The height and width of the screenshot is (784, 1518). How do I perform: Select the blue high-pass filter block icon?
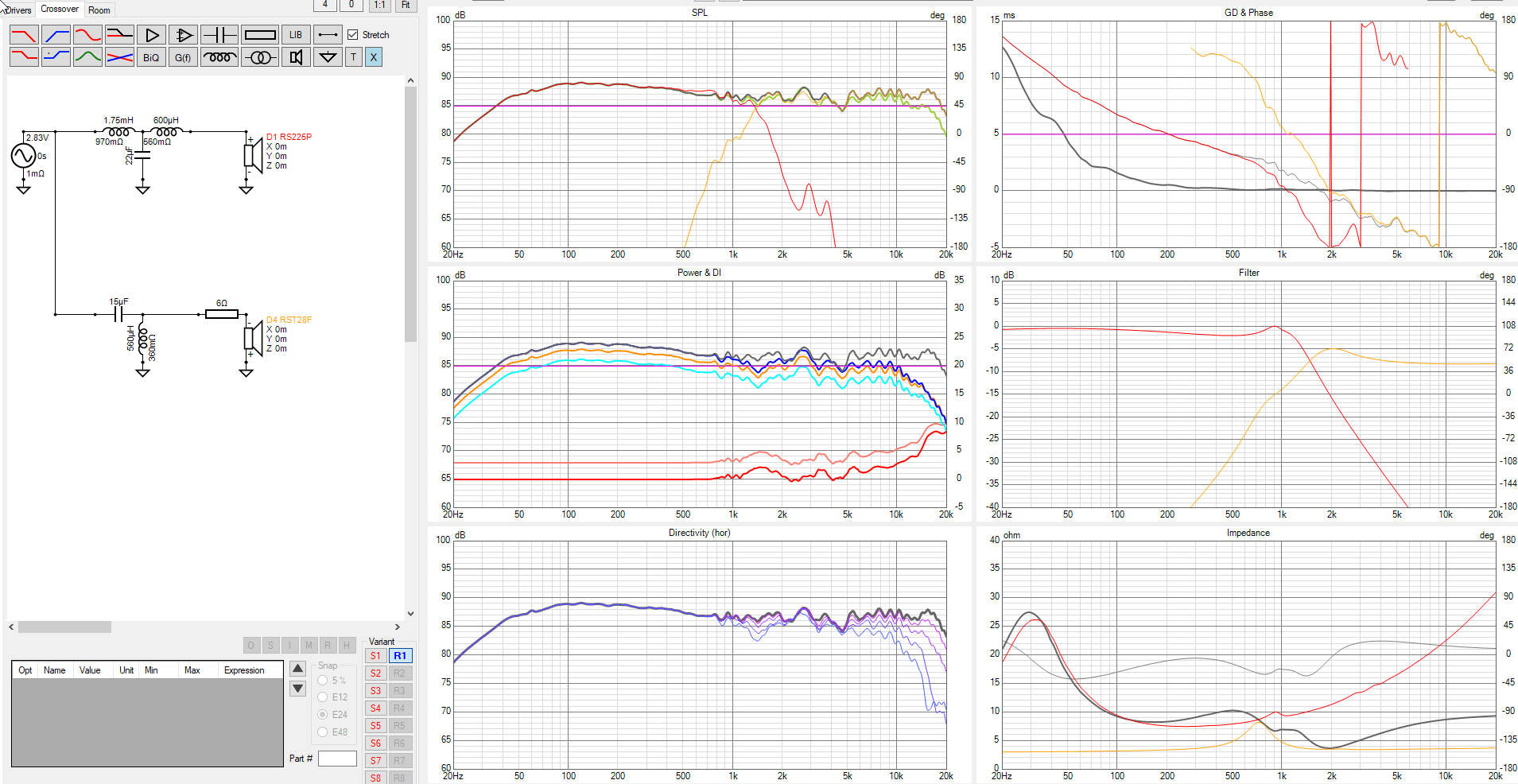coord(56,35)
